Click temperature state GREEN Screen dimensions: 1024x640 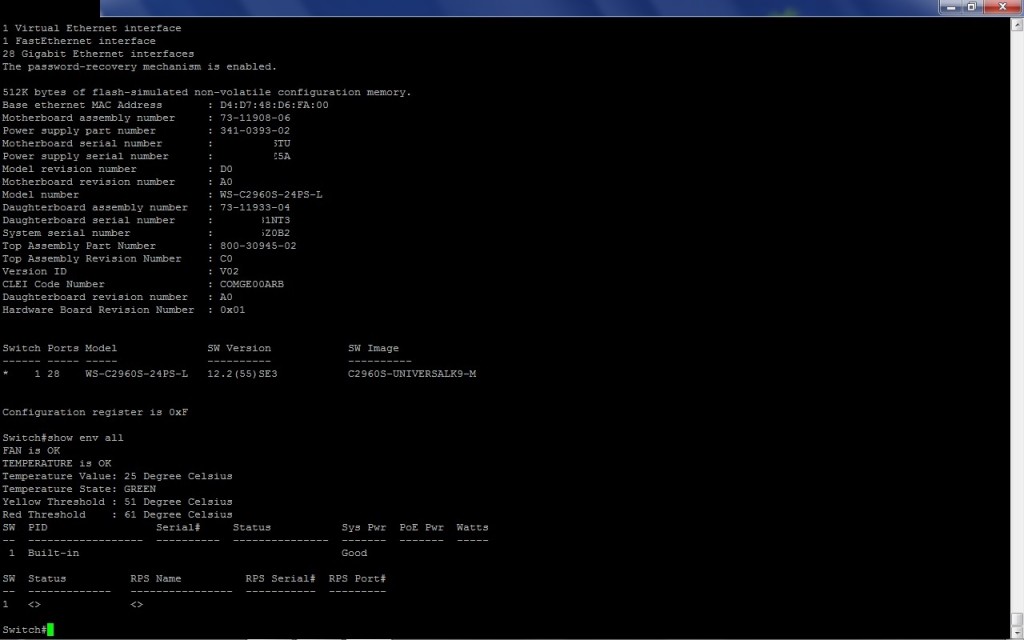140,489
